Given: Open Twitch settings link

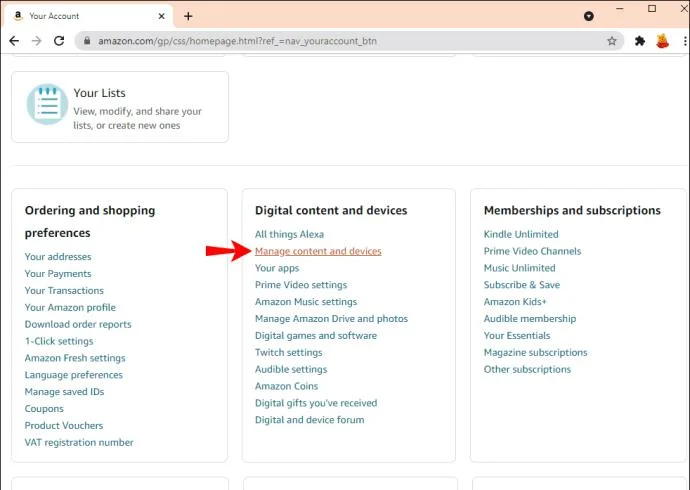Looking at the screenshot, I should tap(289, 352).
